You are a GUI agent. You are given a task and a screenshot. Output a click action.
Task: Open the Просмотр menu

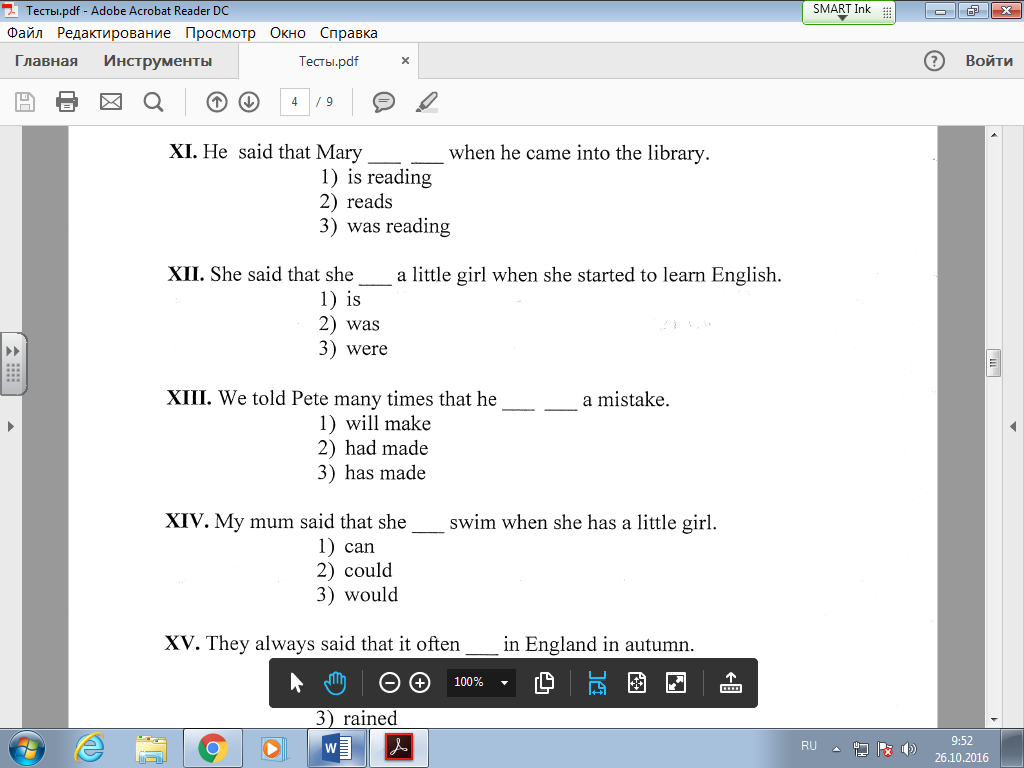220,33
